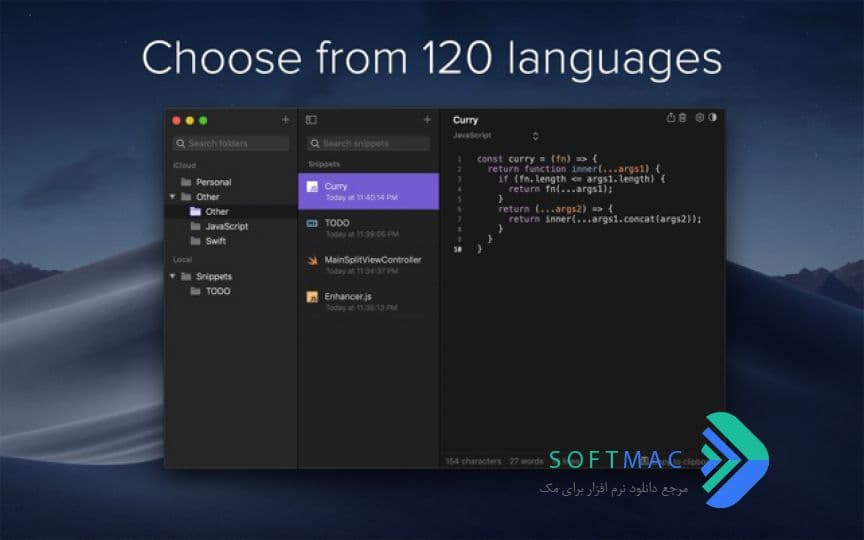Collapse the iCloud Other folder triangle
The width and height of the screenshot is (864, 540).
[172, 197]
